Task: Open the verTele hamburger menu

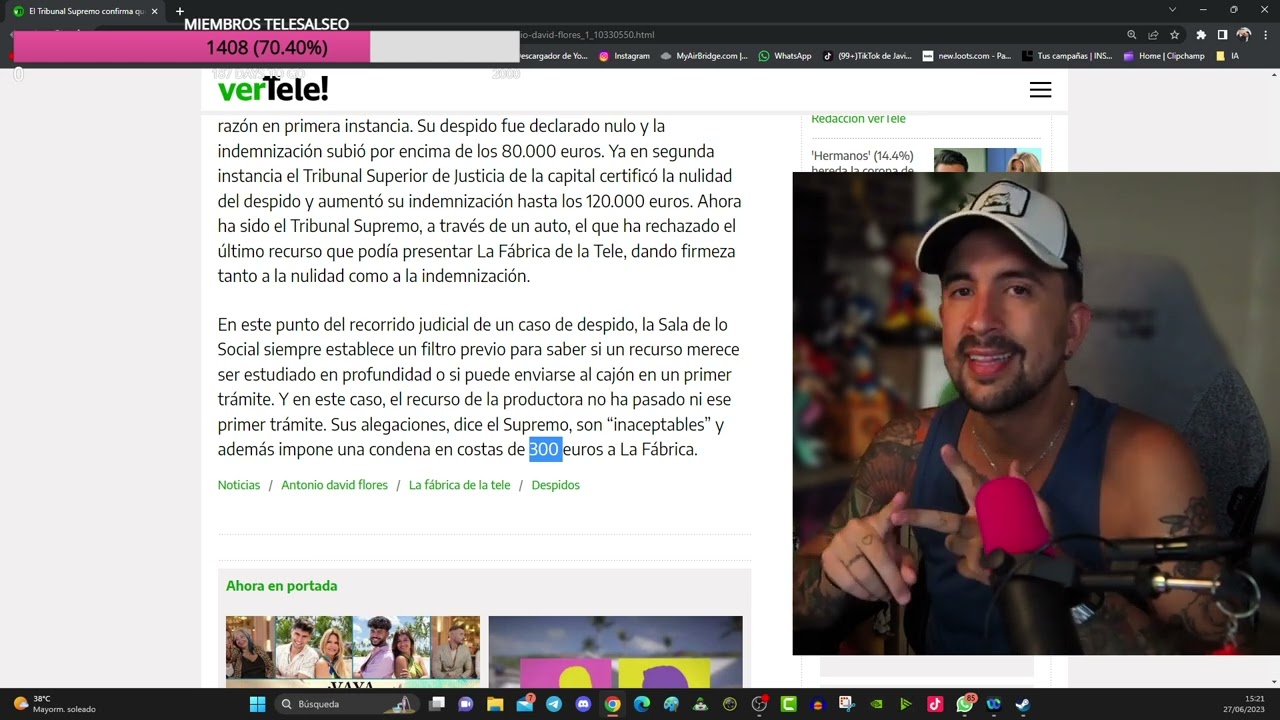Action: [1040, 90]
